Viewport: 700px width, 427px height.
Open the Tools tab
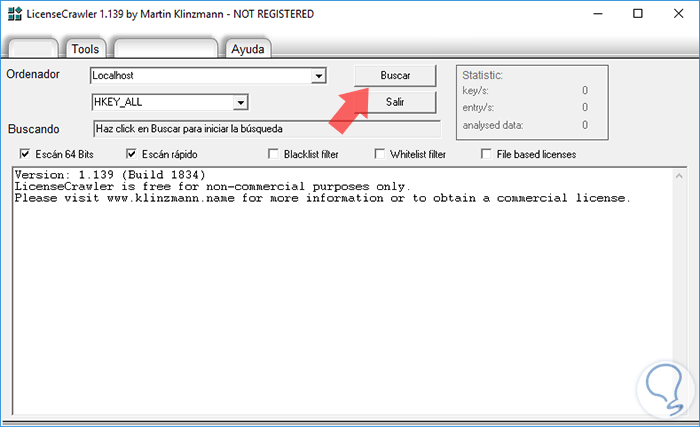(x=85, y=49)
